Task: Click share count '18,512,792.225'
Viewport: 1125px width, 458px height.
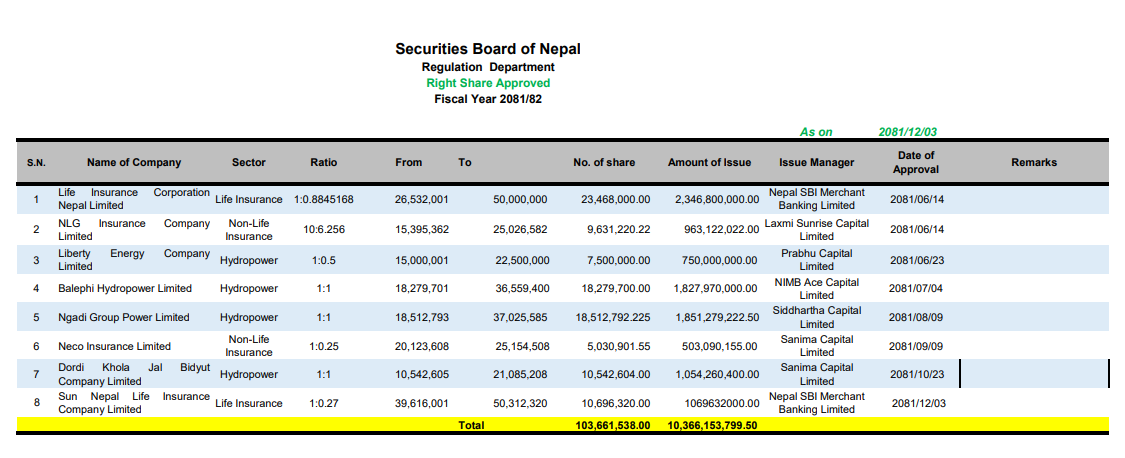Action: tap(613, 317)
